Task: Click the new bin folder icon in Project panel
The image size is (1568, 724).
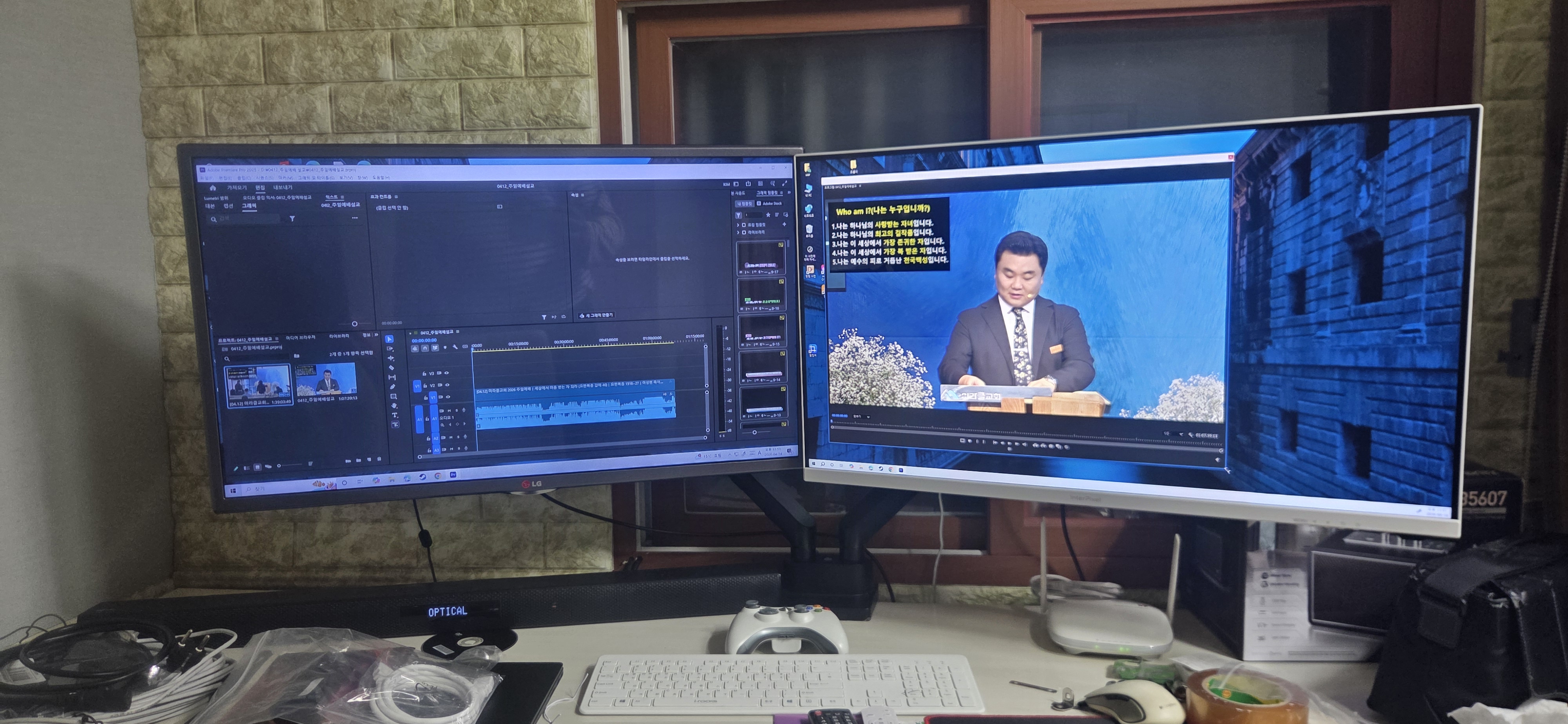Action: click(x=359, y=461)
